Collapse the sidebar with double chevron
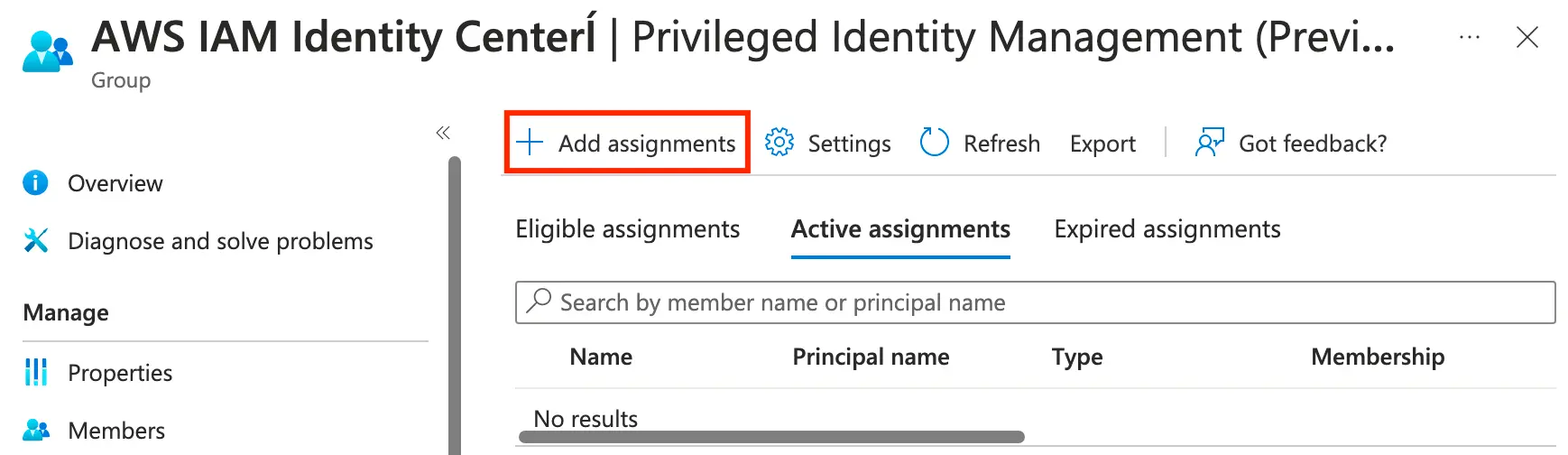This screenshot has width=1568, height=455. tap(443, 134)
